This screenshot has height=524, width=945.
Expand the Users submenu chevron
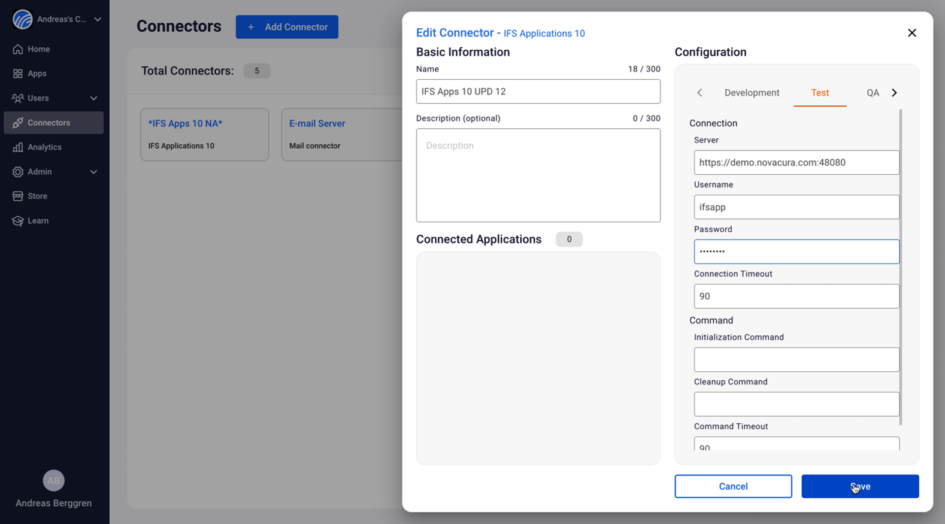93,98
